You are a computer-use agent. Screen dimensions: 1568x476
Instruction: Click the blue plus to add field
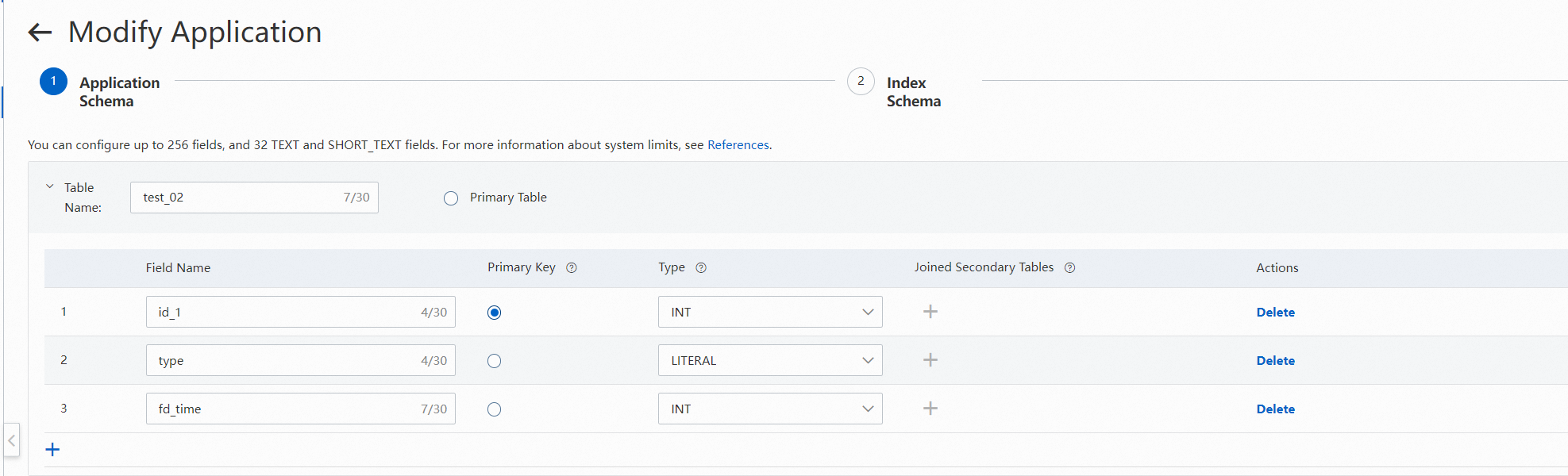52,450
